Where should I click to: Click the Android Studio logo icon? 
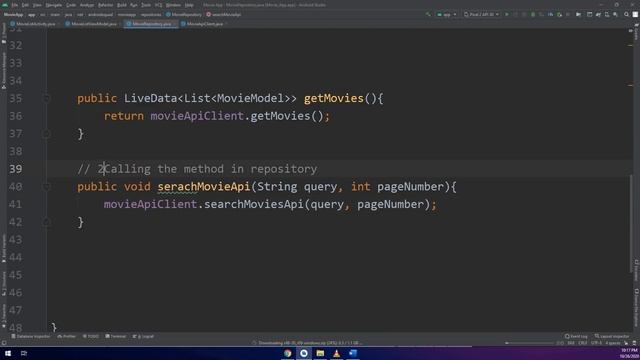[5, 5]
